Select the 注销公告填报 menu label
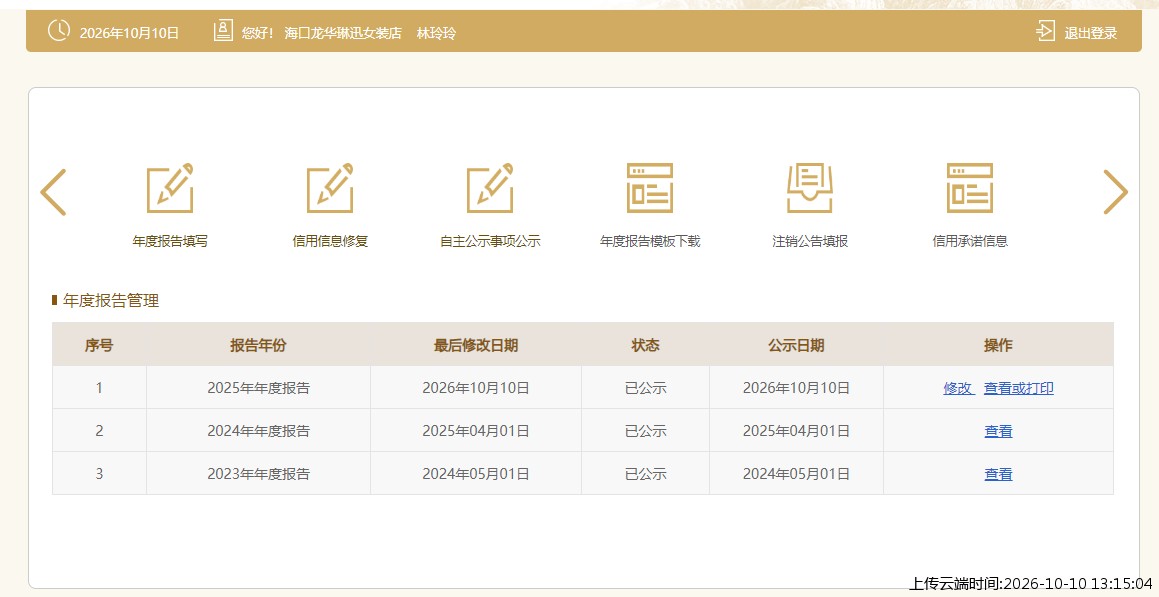Image resolution: width=1159 pixels, height=597 pixels. coord(810,241)
